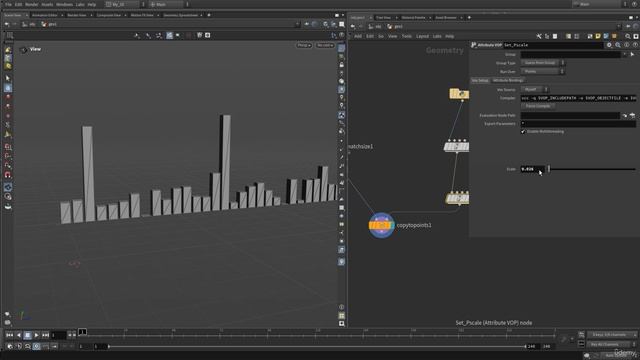This screenshot has height=360, width=640.
Task: Click the copytopoints1 node icon
Action: (x=381, y=225)
